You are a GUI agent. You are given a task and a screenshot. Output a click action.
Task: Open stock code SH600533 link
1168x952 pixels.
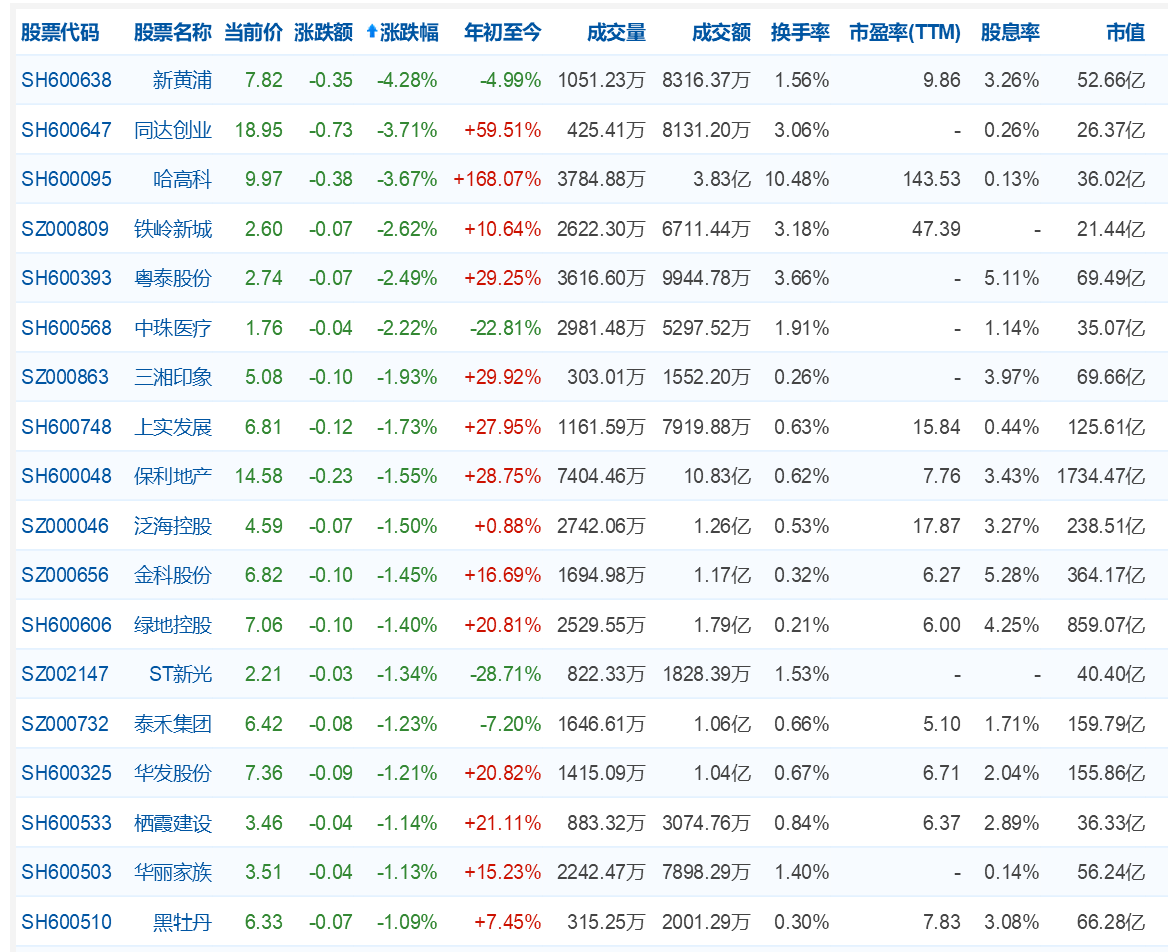(x=66, y=823)
